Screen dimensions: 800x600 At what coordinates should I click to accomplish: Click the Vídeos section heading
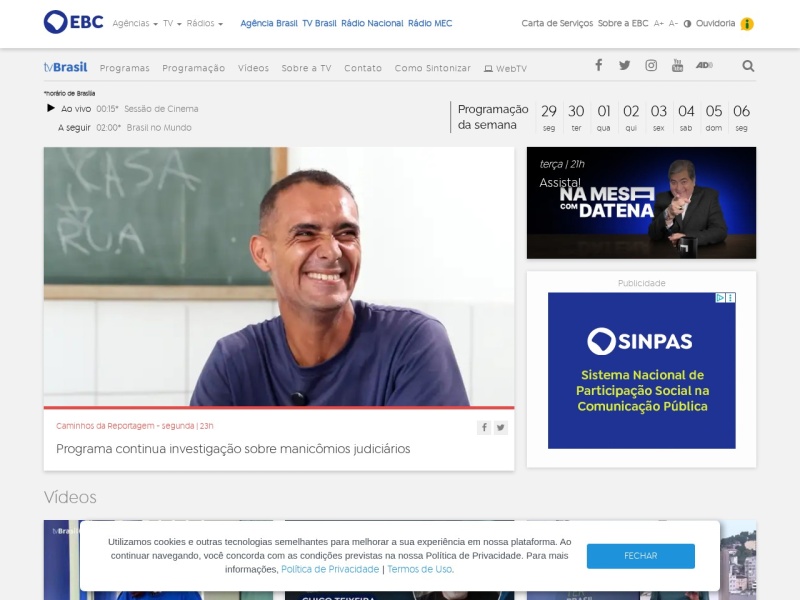70,497
